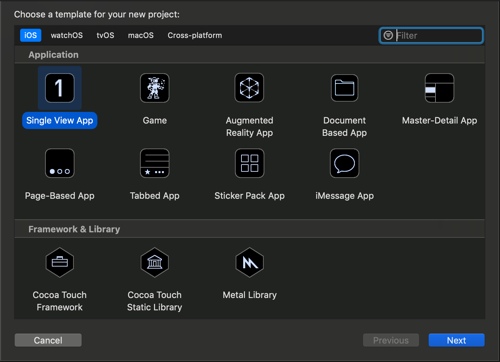This screenshot has width=500, height=362.
Task: Pick the Sticker Pack App icon
Action: click(x=249, y=163)
